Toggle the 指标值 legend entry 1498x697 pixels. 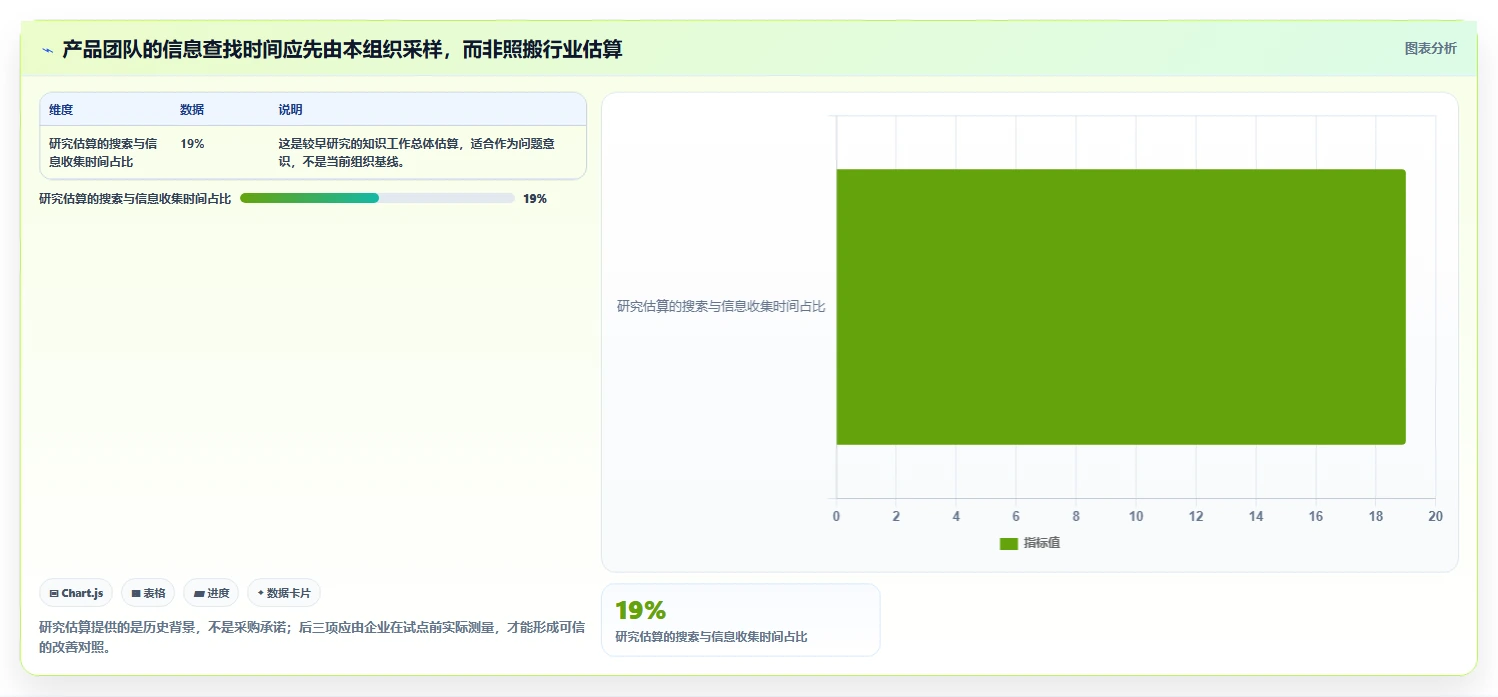tap(1030, 543)
